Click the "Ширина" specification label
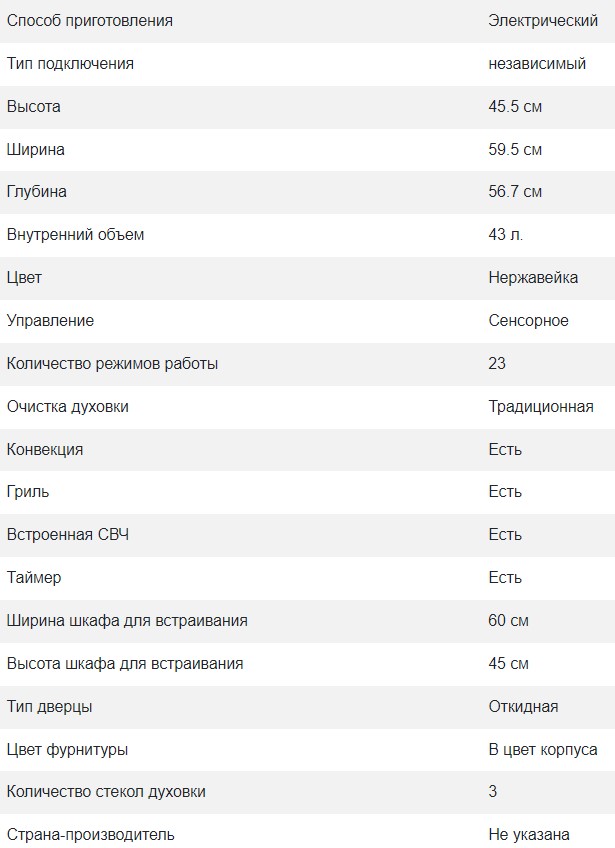The width and height of the screenshot is (615, 848). (x=36, y=150)
